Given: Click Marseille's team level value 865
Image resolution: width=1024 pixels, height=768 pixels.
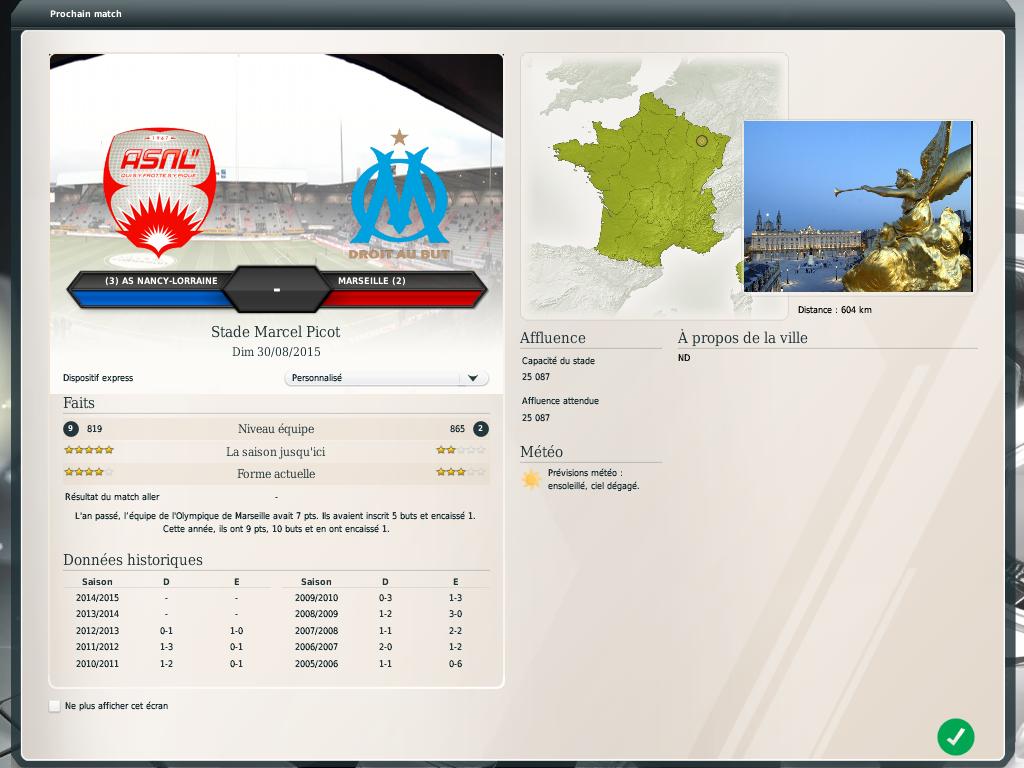Looking at the screenshot, I should 457,429.
